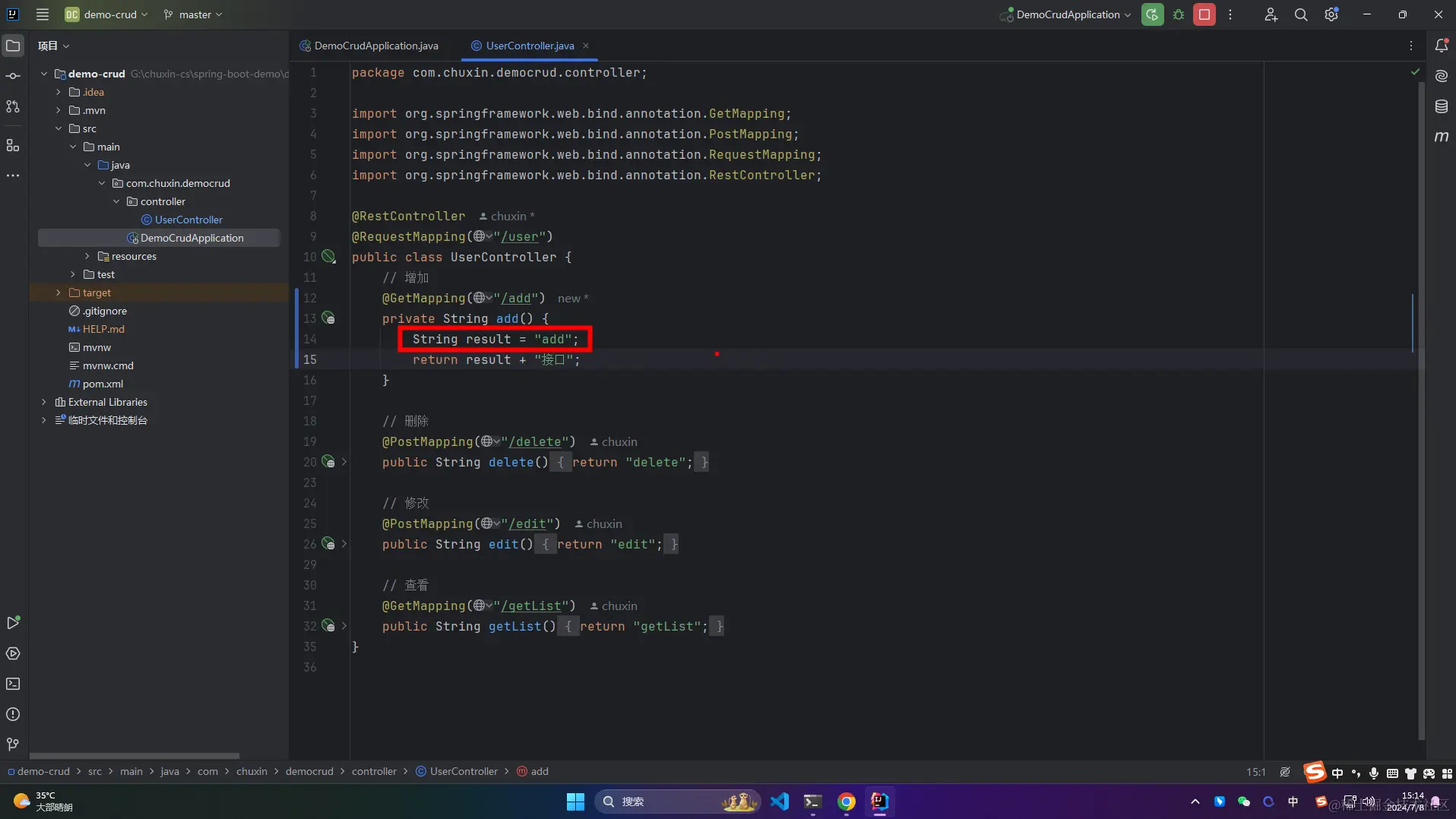Expand External Libraries node
This screenshot has height=819, width=1456.
tap(44, 402)
